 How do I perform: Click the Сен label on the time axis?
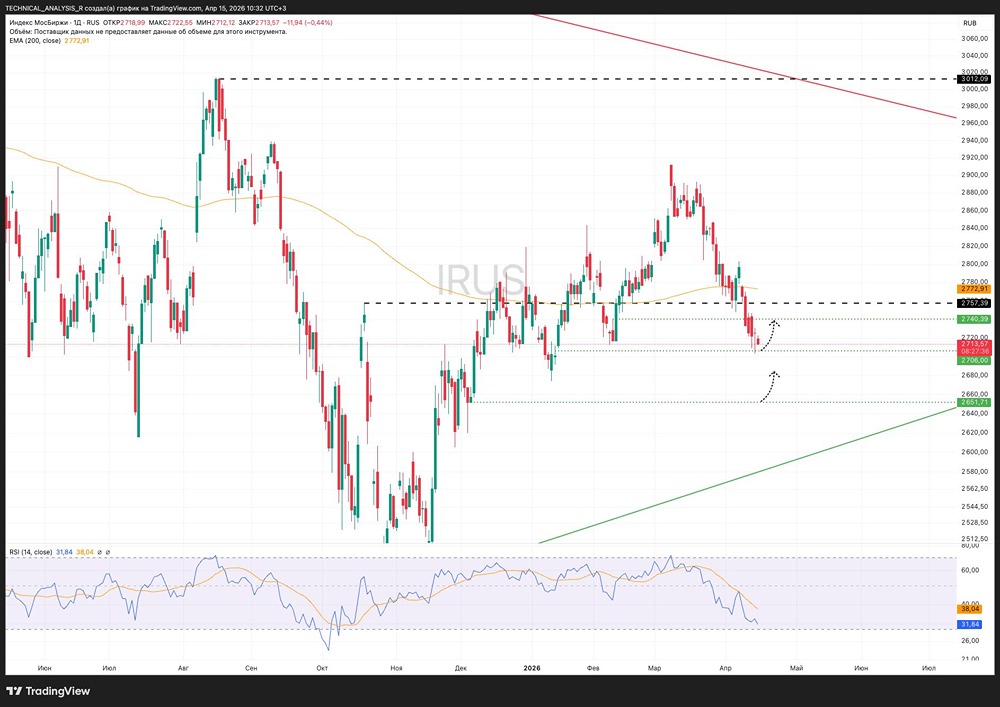251,668
